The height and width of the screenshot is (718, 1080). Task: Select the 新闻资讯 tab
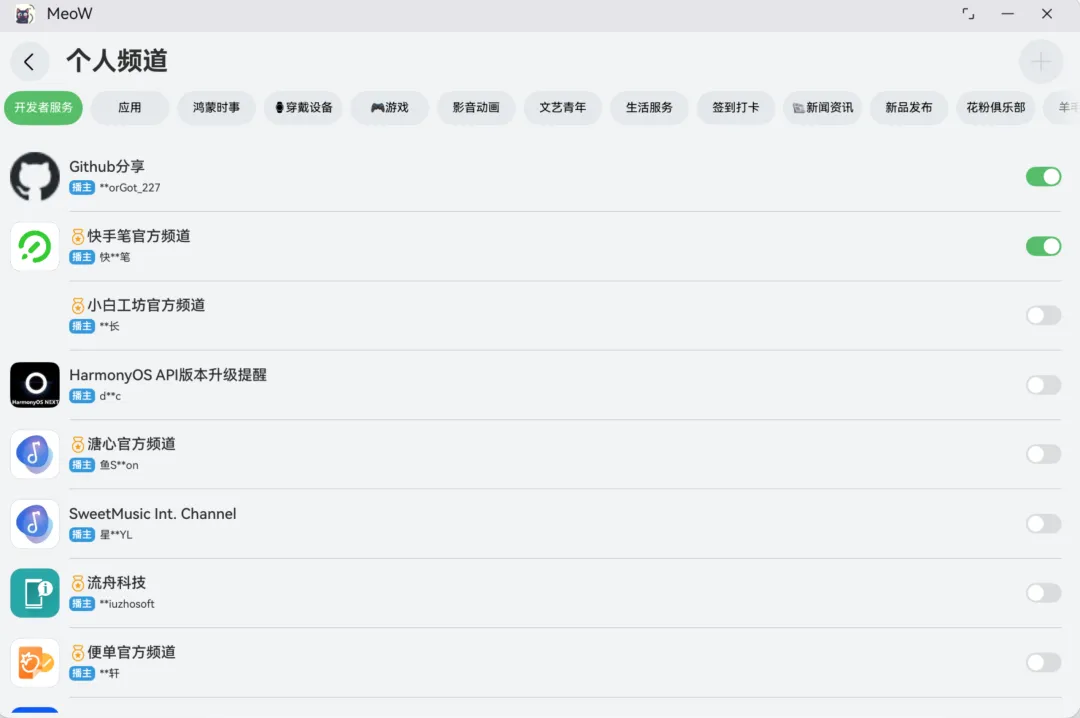pyautogui.click(x=822, y=107)
